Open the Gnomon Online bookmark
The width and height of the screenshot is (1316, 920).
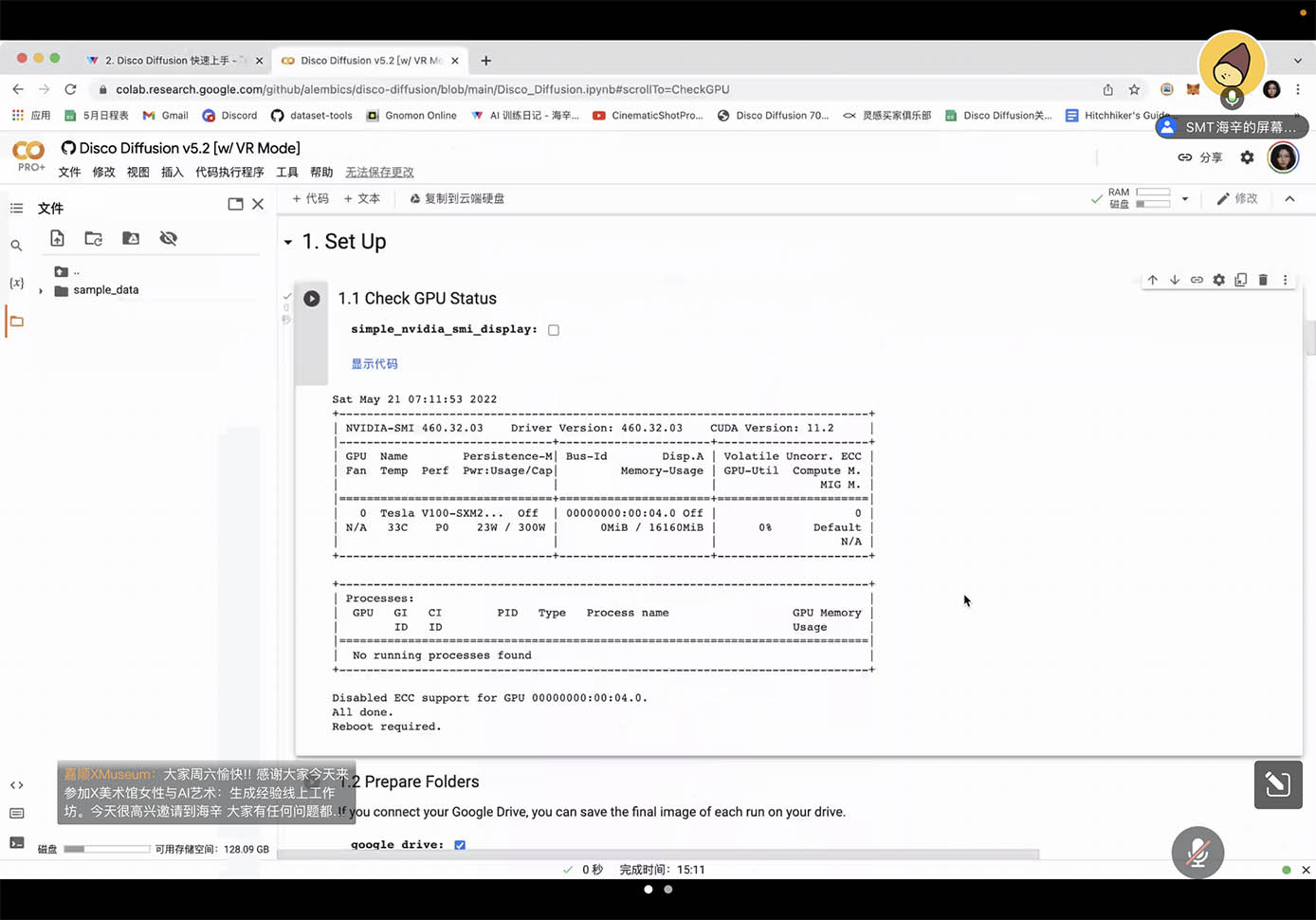click(x=411, y=116)
